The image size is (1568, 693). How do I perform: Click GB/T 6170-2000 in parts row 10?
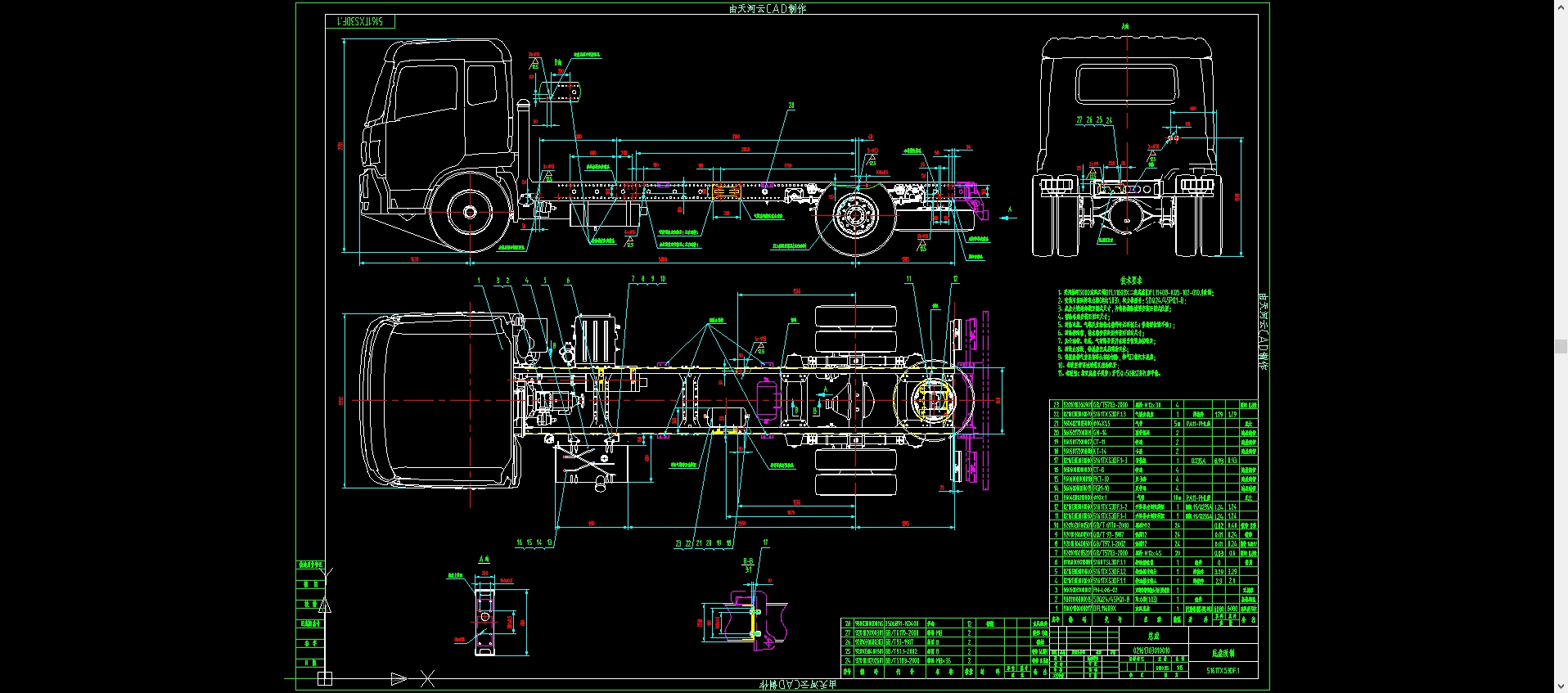(x=1111, y=525)
